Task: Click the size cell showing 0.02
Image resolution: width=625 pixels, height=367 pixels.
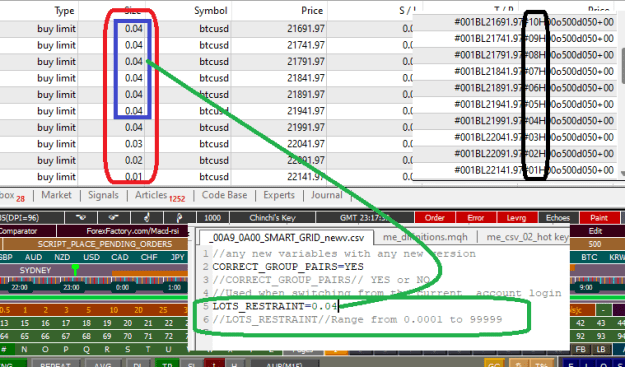Action: (134, 160)
